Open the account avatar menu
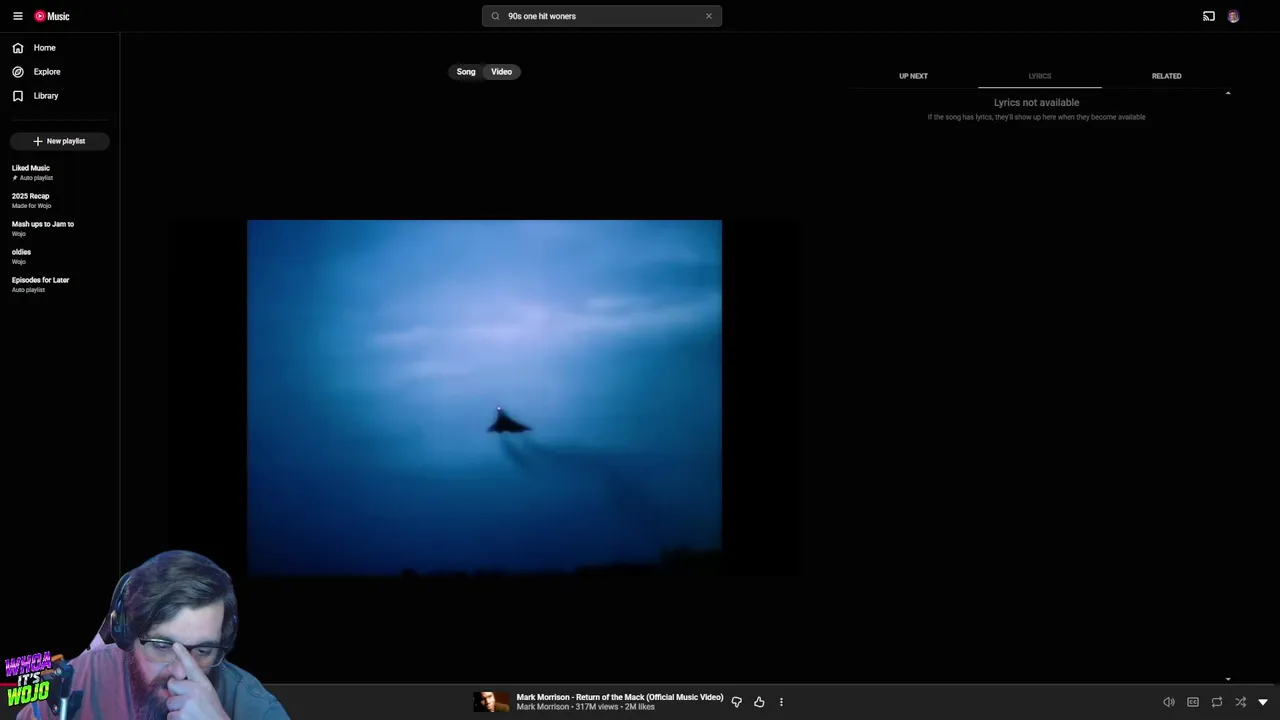The height and width of the screenshot is (720, 1280). (1233, 16)
